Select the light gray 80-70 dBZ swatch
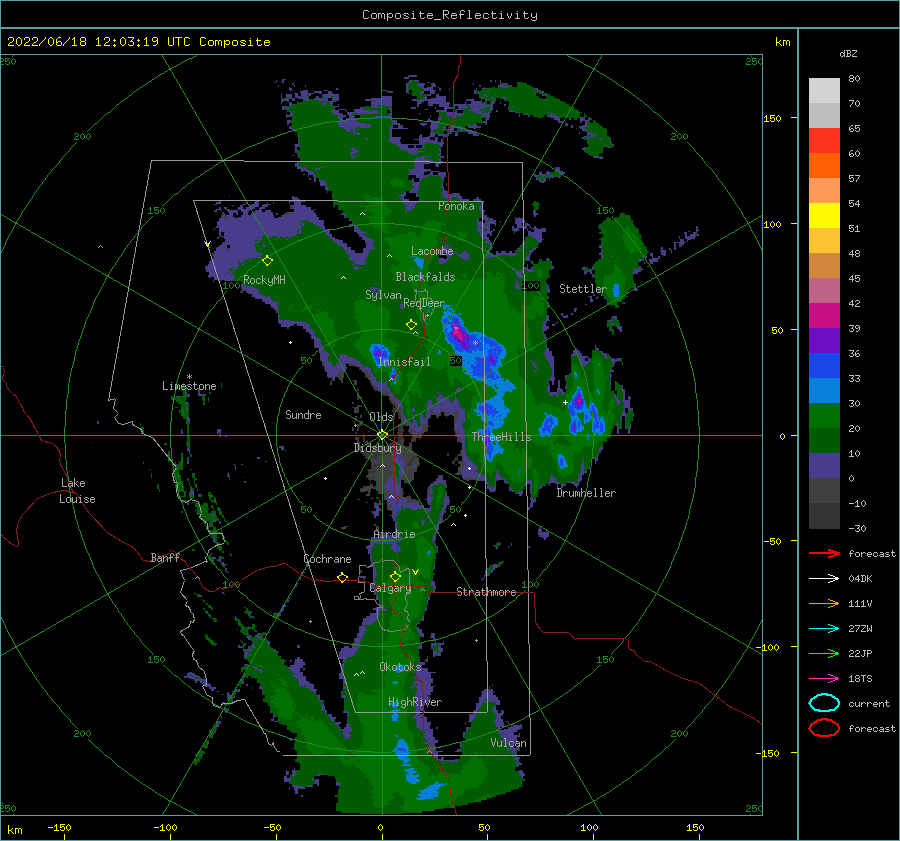Screen dimensions: 900x841 [824, 91]
